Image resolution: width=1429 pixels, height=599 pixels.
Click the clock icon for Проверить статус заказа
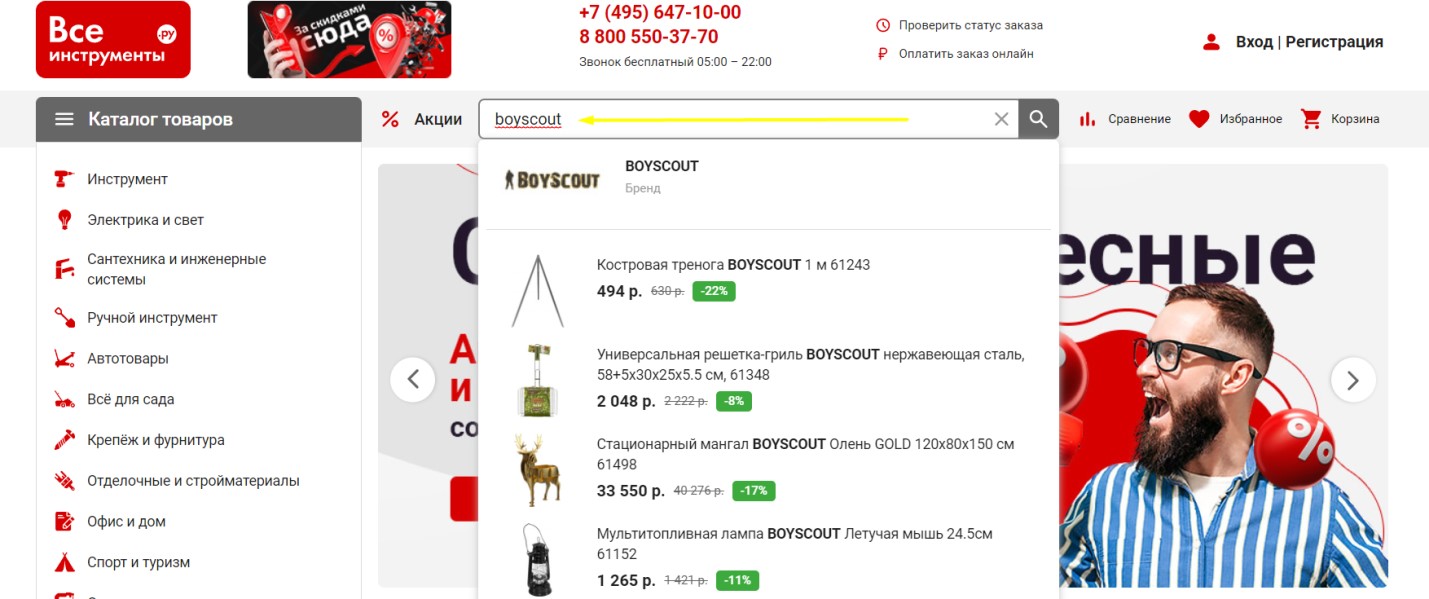883,25
